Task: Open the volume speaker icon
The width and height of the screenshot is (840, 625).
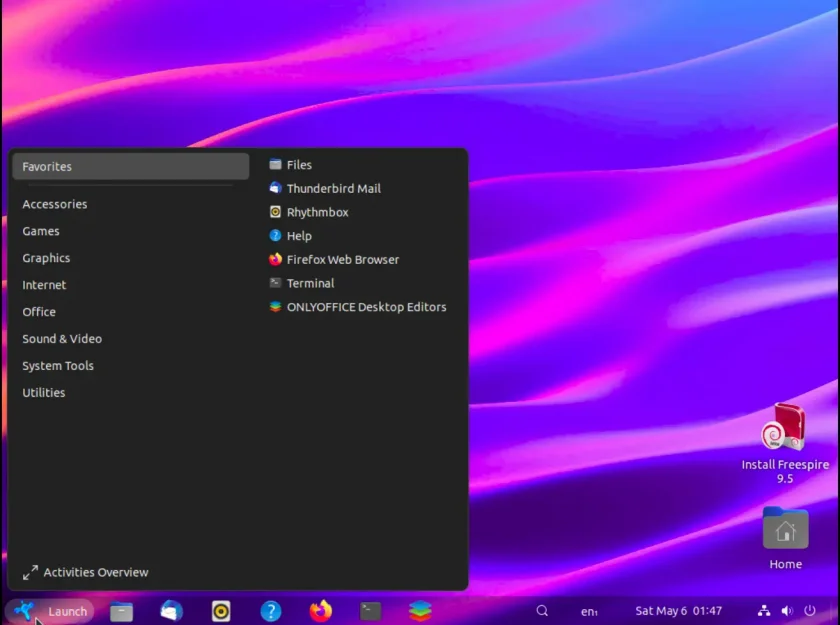Action: tap(787, 611)
